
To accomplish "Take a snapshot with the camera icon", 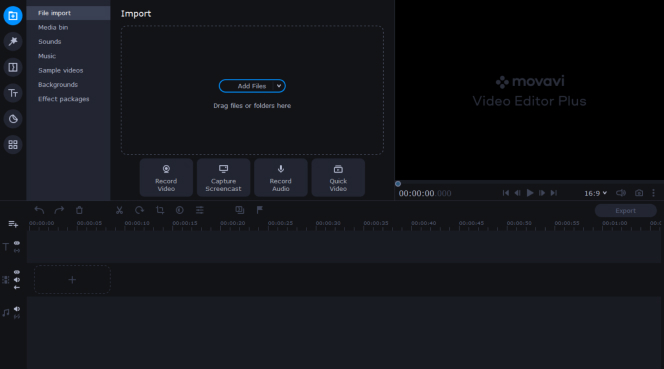I will pyautogui.click(x=639, y=193).
